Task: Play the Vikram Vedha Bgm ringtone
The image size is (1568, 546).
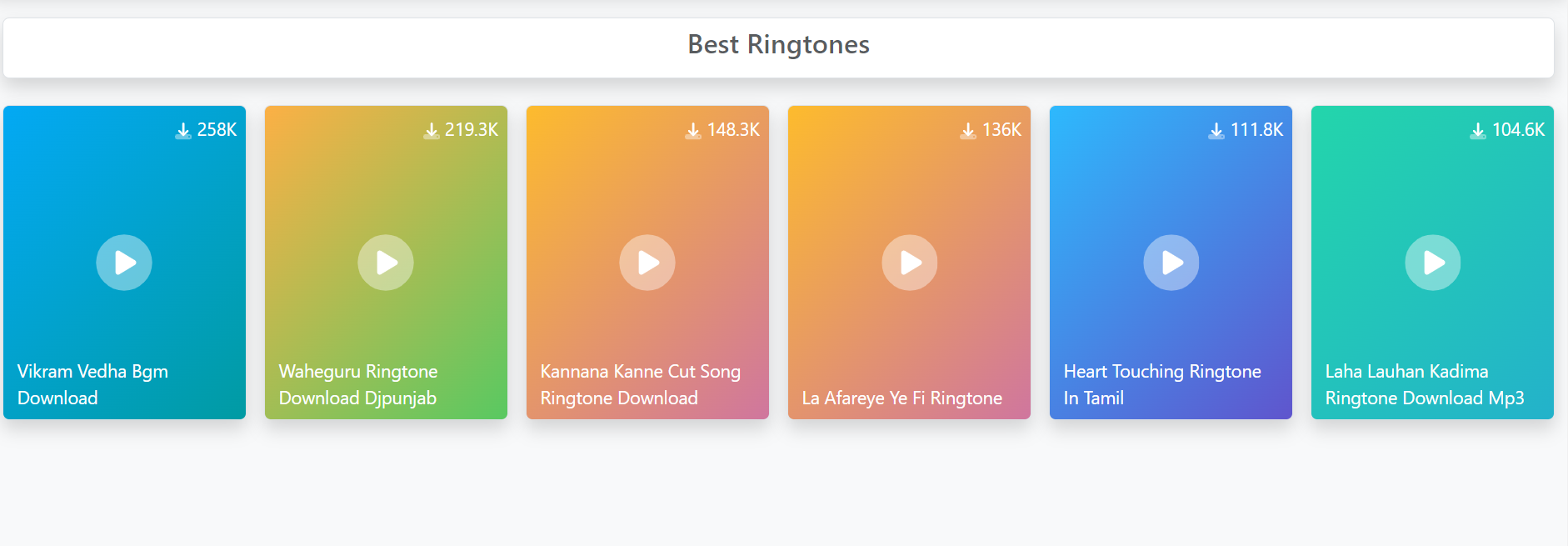Action: click(x=124, y=263)
